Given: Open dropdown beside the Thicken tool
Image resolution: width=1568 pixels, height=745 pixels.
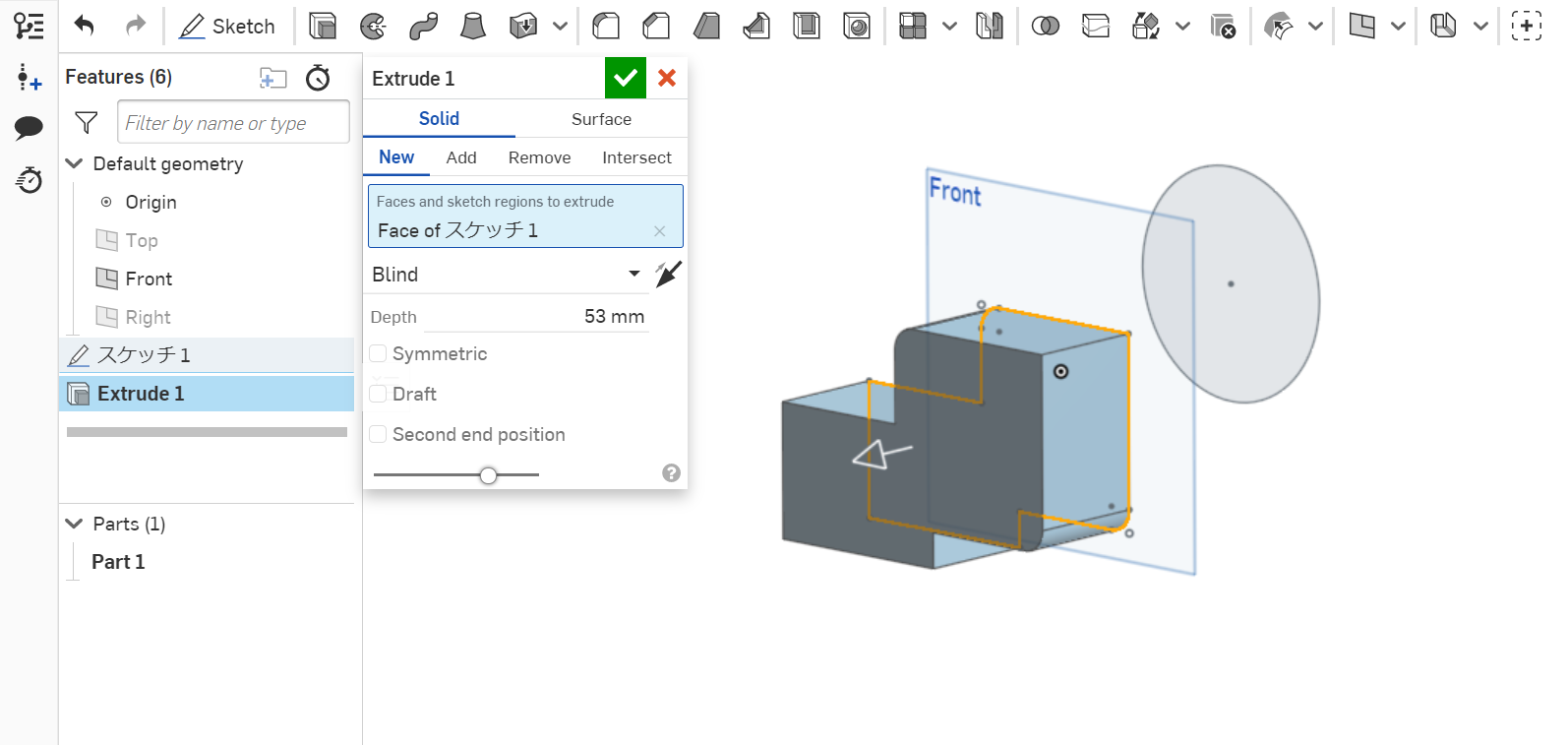Looking at the screenshot, I should pos(560,27).
